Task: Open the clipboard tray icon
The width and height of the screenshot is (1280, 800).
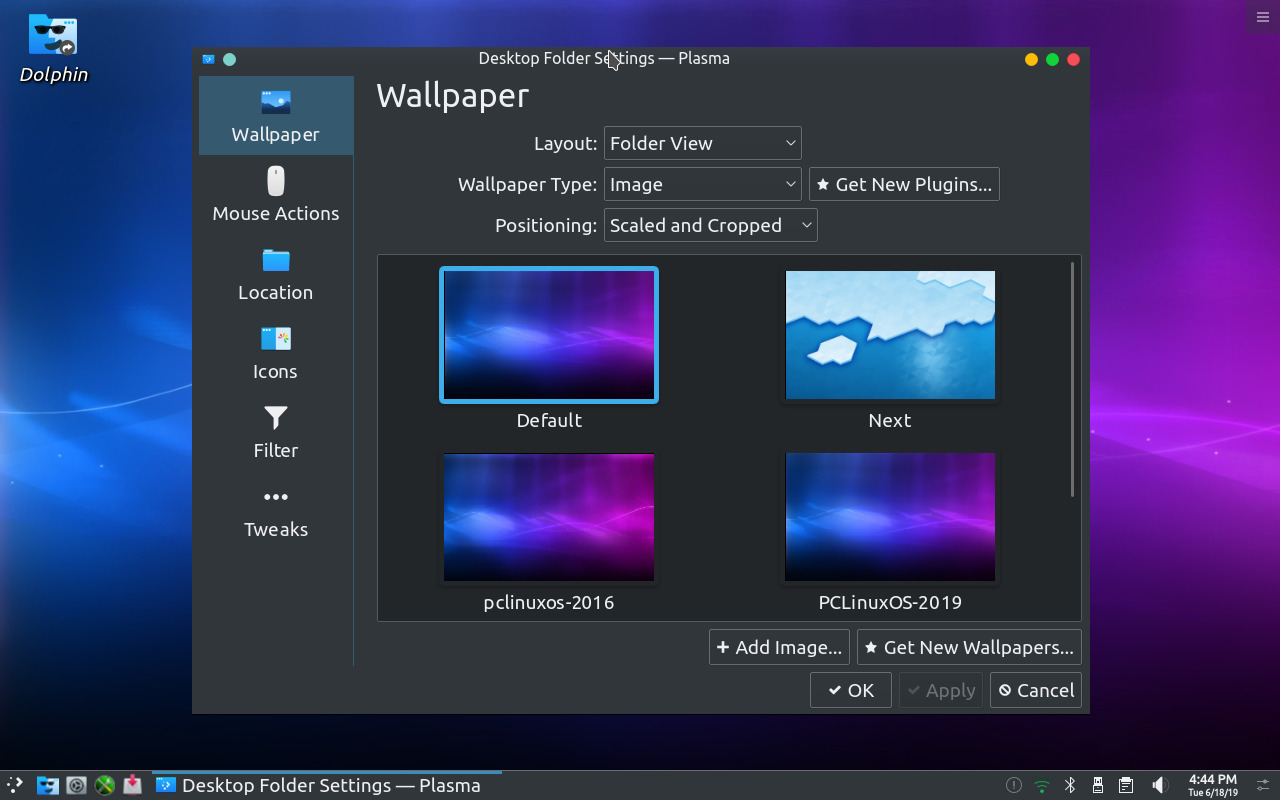Action: click(x=1126, y=785)
